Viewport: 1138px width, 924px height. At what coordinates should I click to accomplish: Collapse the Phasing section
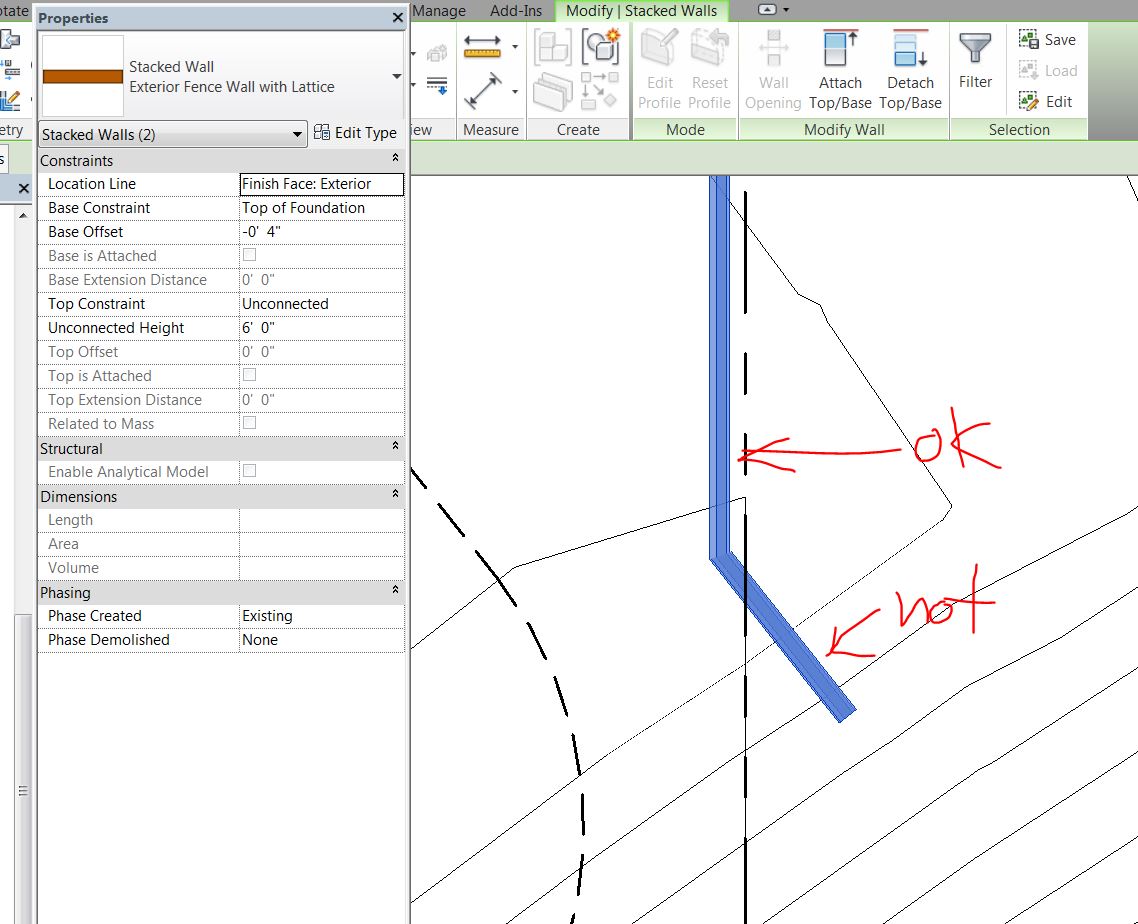pos(396,589)
